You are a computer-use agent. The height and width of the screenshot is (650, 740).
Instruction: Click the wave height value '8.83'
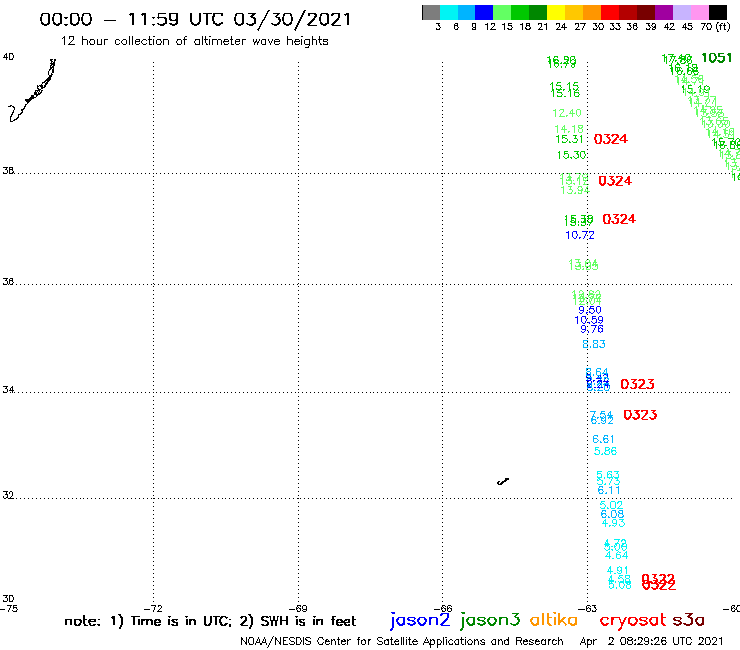click(x=594, y=344)
